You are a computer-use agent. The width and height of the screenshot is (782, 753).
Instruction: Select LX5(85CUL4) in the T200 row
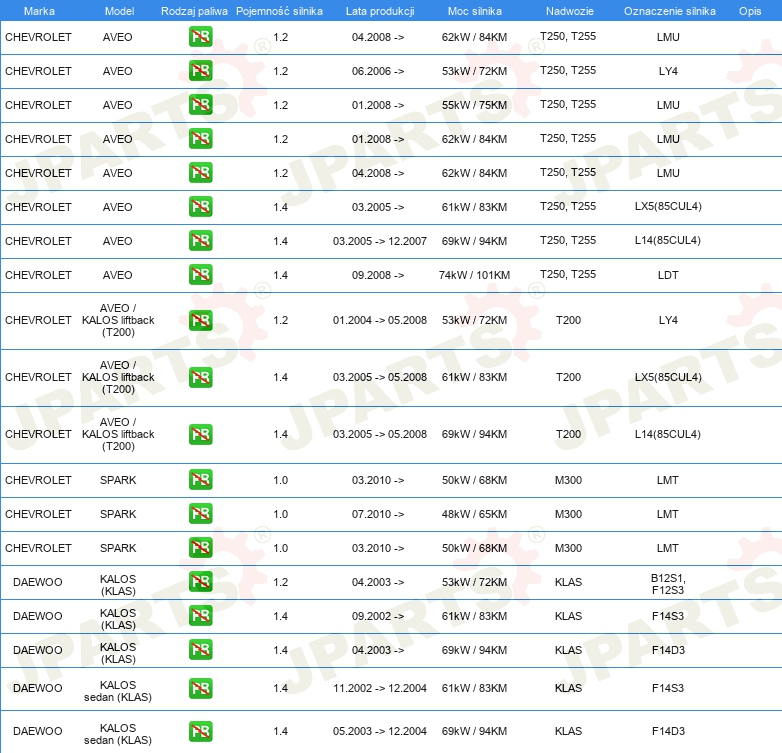[668, 377]
